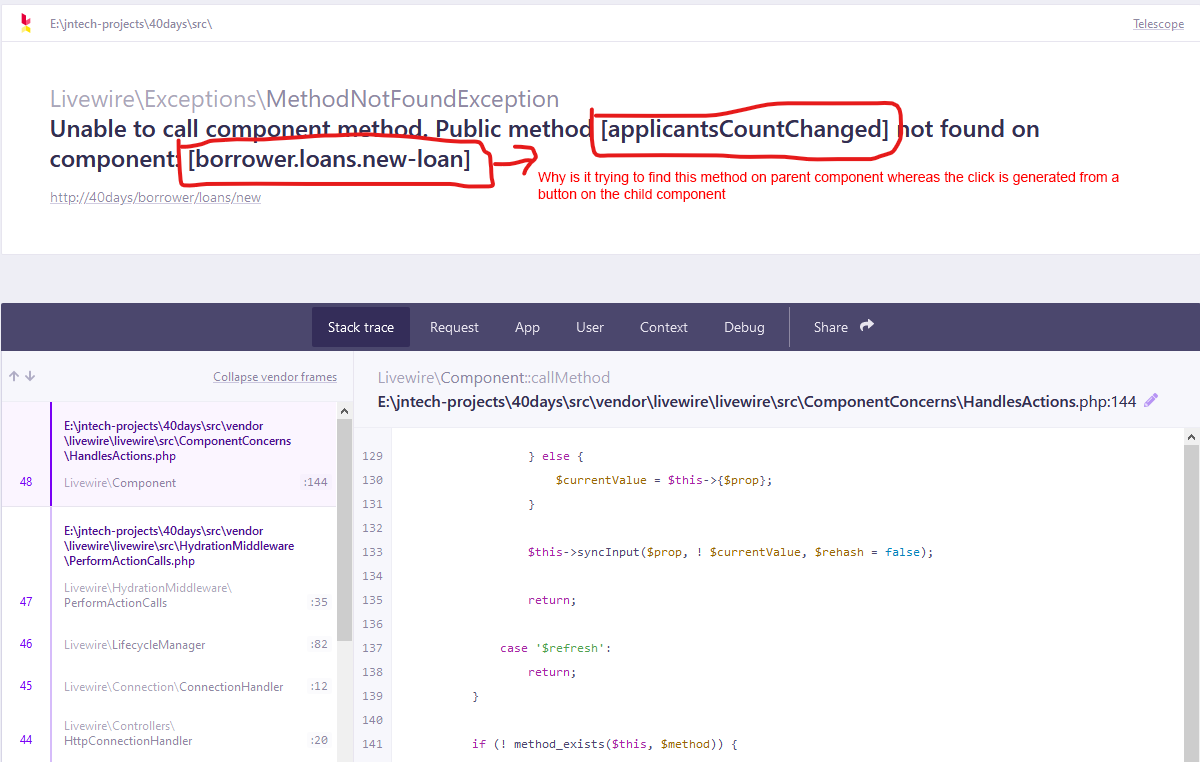
Task: Open the 40days/borrower/loans/new URL link
Action: 155,197
